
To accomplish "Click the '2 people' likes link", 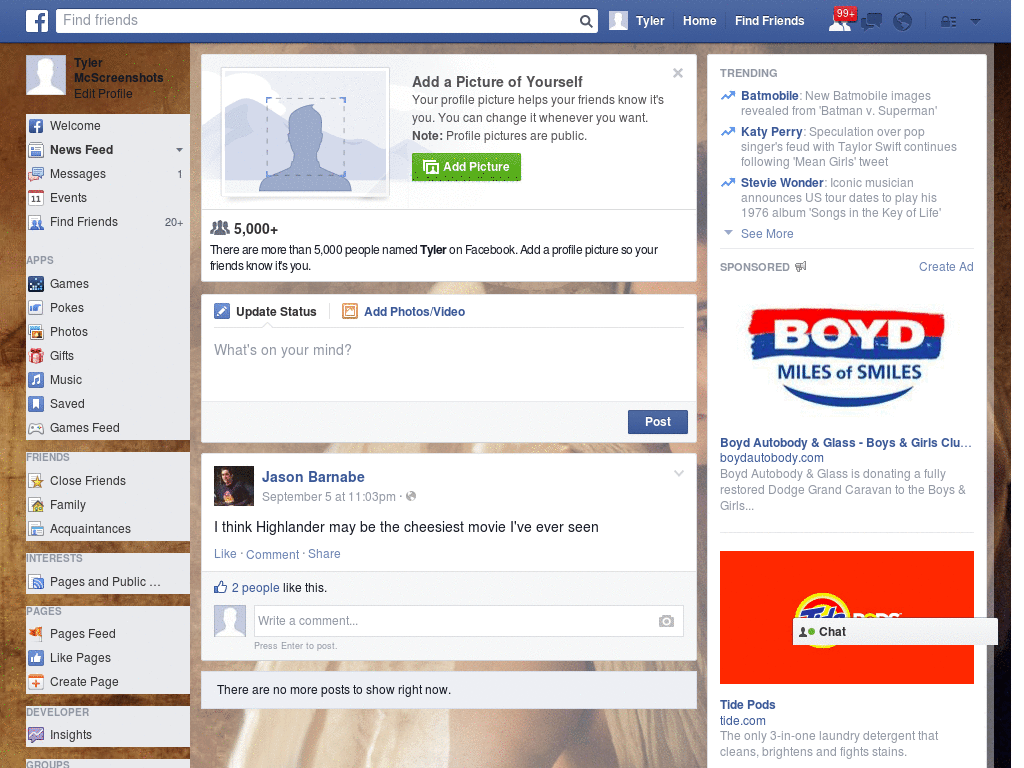I will click(255, 588).
